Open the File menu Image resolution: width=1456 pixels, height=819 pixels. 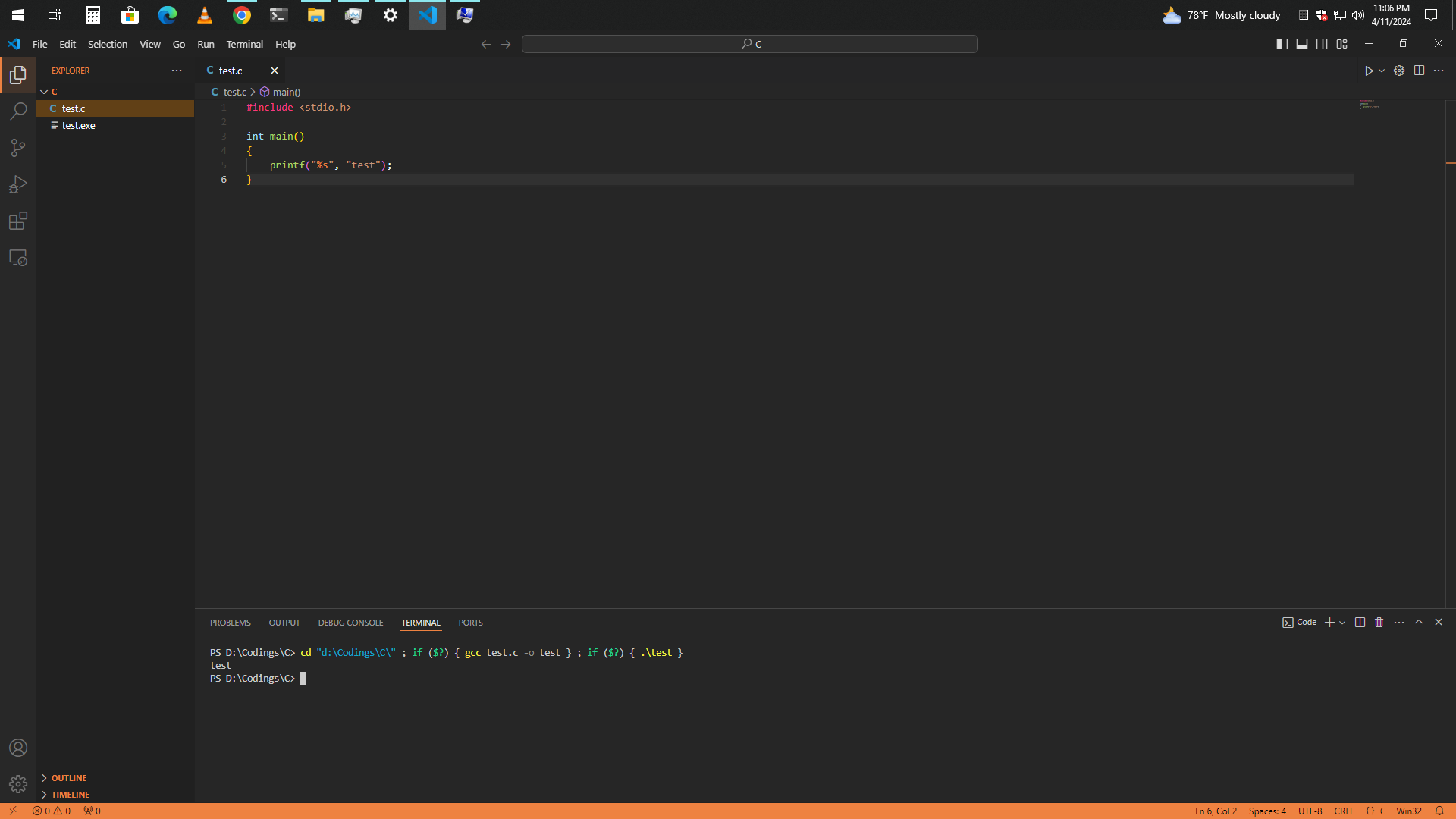click(40, 44)
